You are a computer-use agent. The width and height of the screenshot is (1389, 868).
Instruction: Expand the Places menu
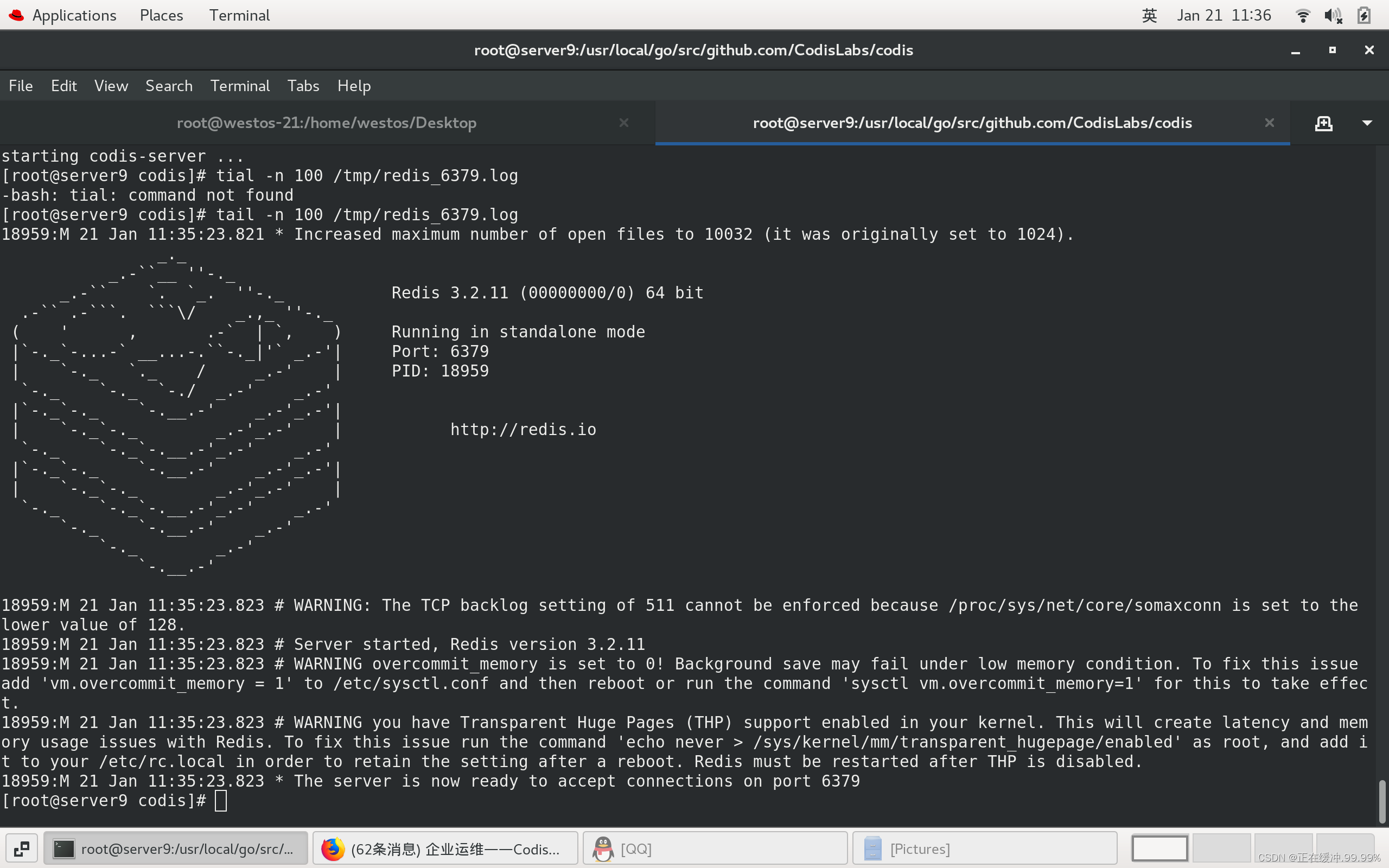click(x=161, y=15)
